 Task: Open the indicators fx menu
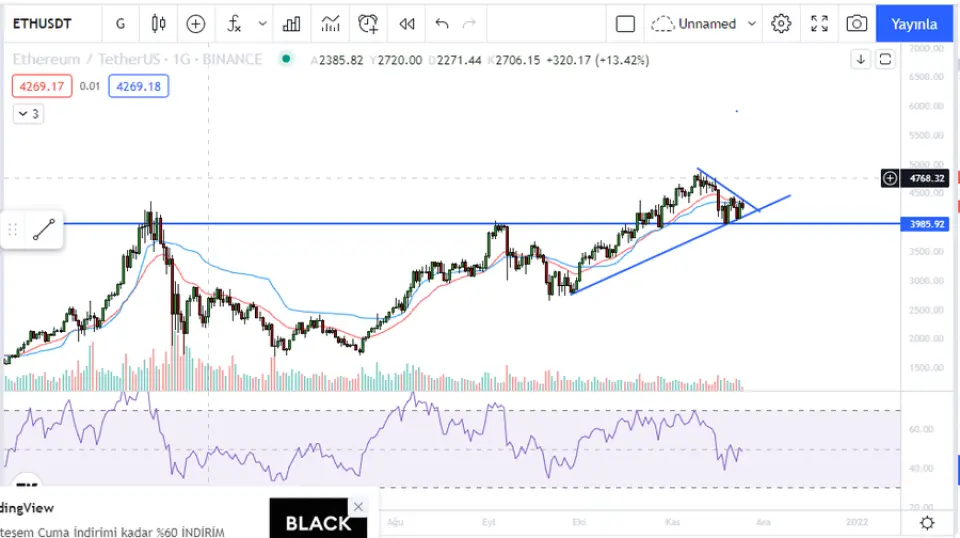point(235,23)
